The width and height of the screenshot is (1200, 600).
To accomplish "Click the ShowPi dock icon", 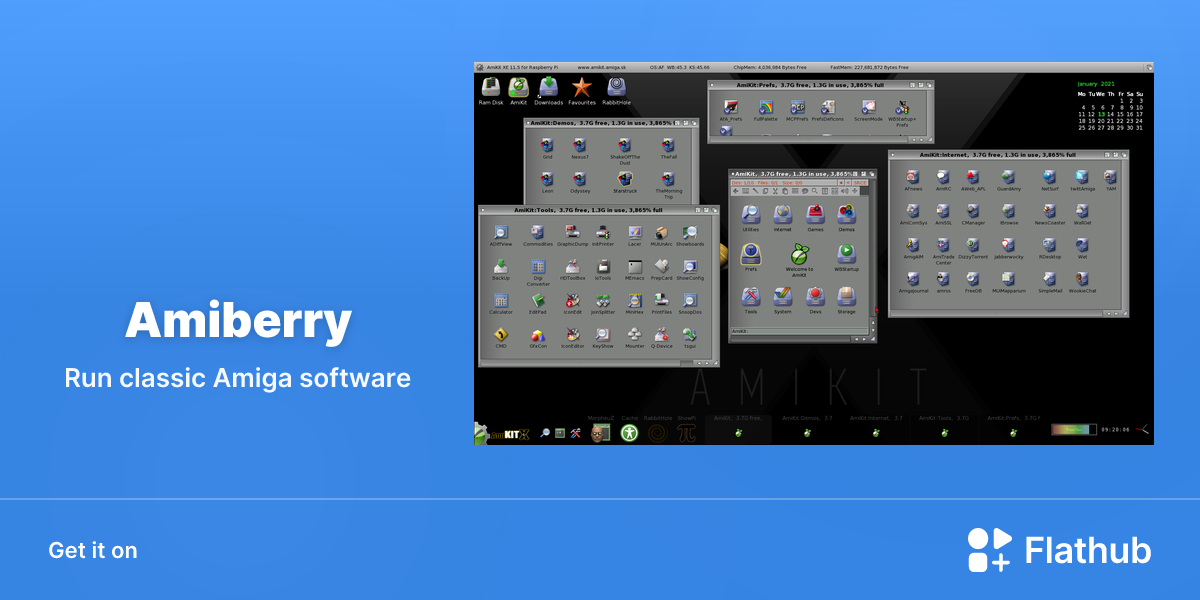I will (x=686, y=432).
